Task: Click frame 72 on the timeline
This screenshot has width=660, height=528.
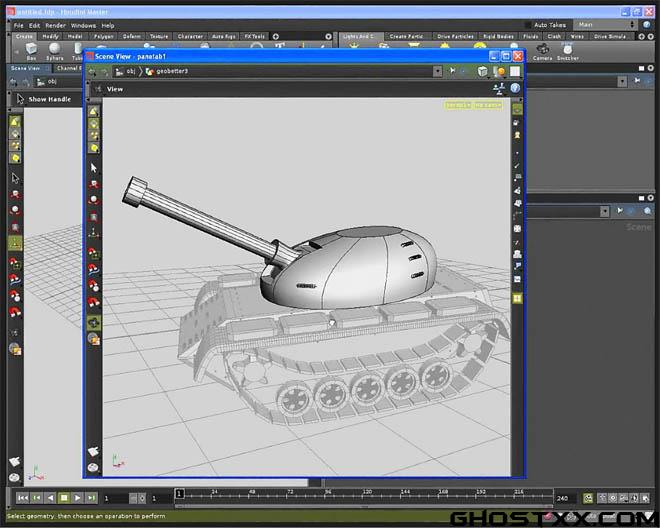Action: [290, 494]
